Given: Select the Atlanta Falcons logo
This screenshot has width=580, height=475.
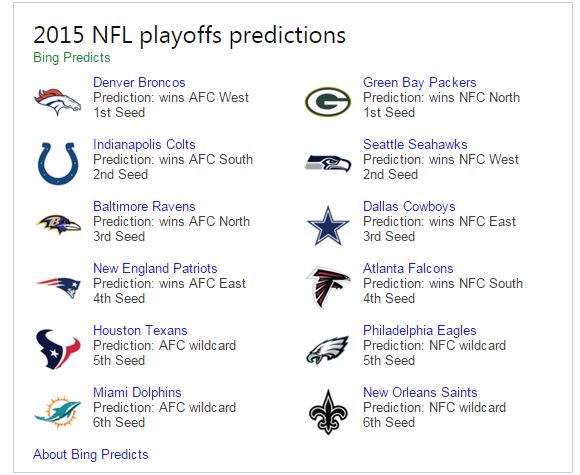Looking at the screenshot, I should (327, 287).
